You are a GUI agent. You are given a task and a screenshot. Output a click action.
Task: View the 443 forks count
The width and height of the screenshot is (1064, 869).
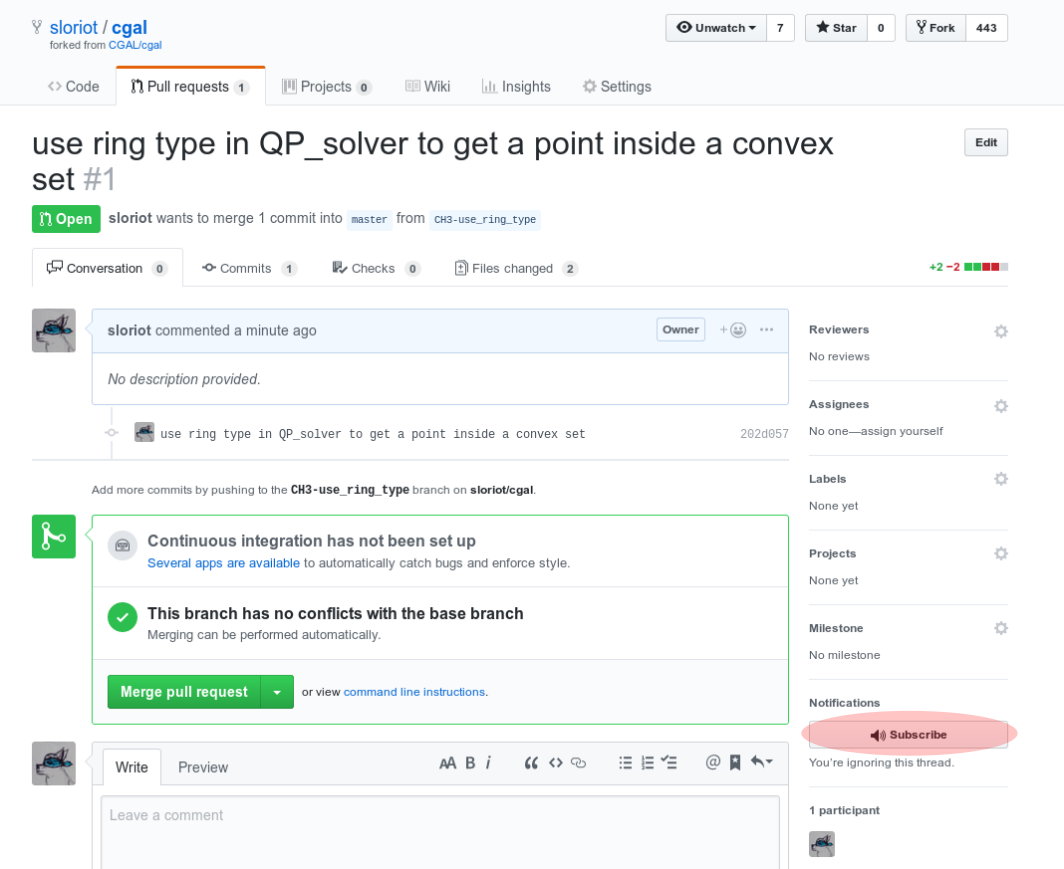click(986, 28)
